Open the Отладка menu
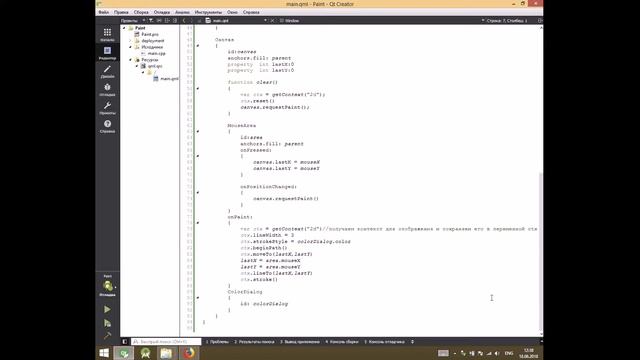 [x=162, y=12]
